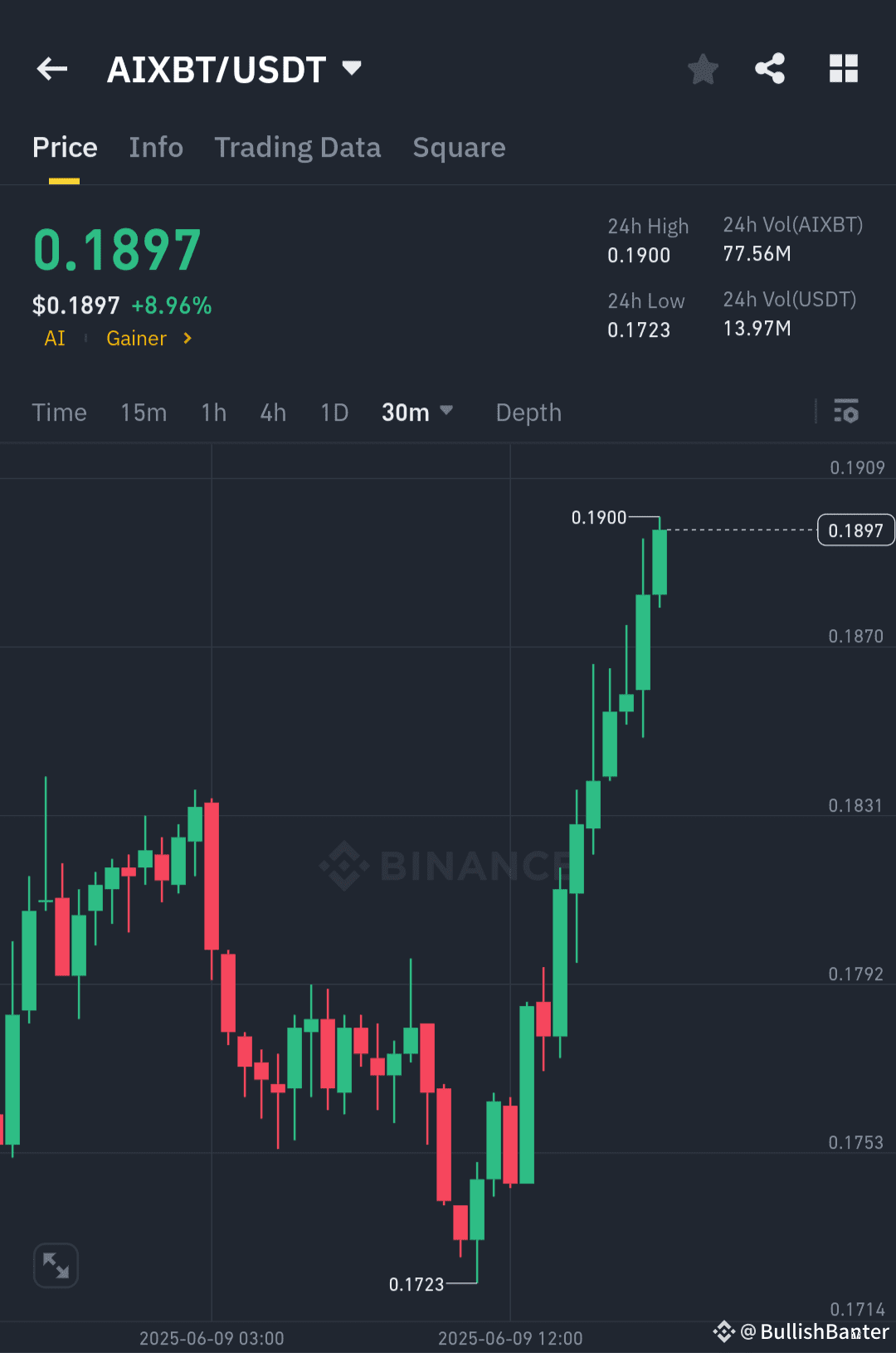
Task: Tap the AI label link
Action: (x=53, y=339)
